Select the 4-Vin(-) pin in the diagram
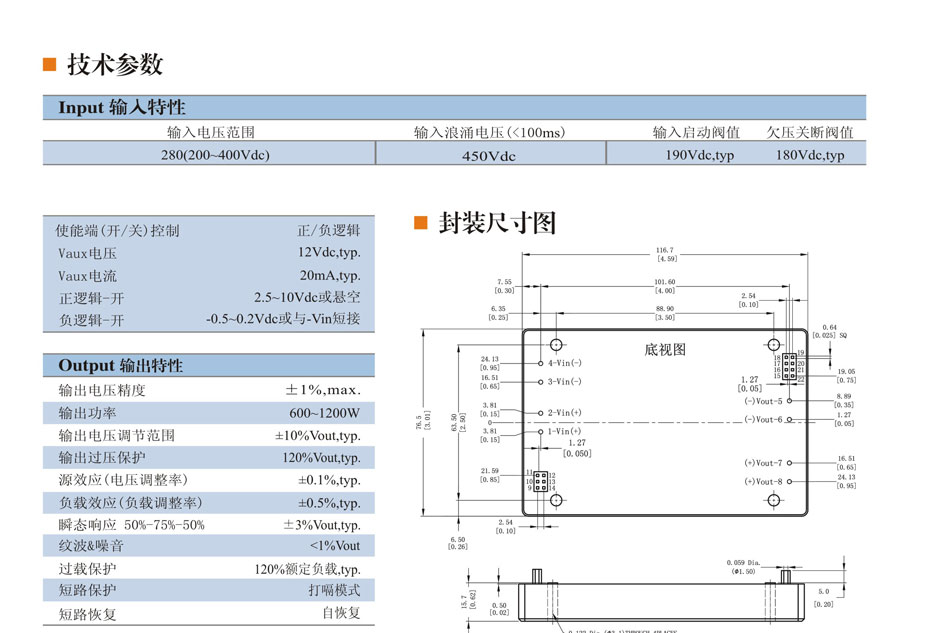This screenshot has height=633, width=940. click(541, 363)
